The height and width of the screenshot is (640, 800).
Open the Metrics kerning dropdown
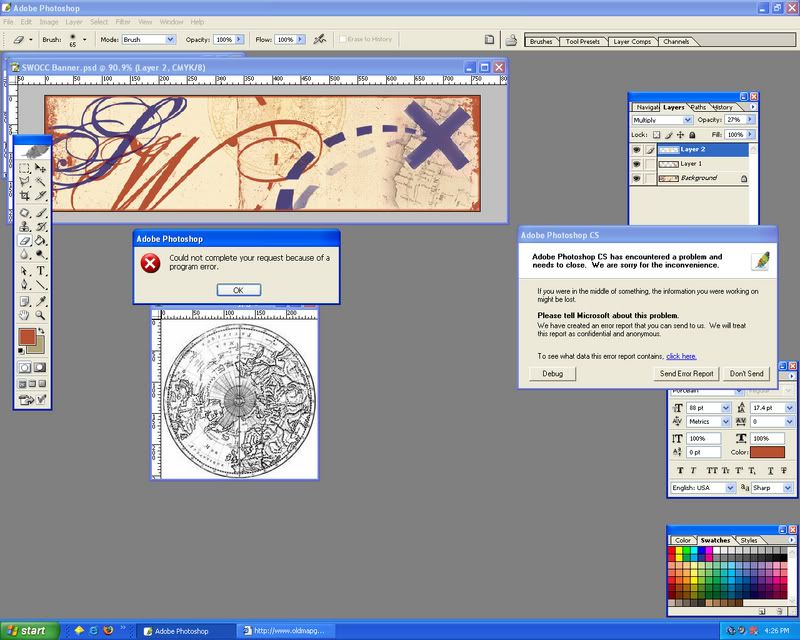click(709, 422)
